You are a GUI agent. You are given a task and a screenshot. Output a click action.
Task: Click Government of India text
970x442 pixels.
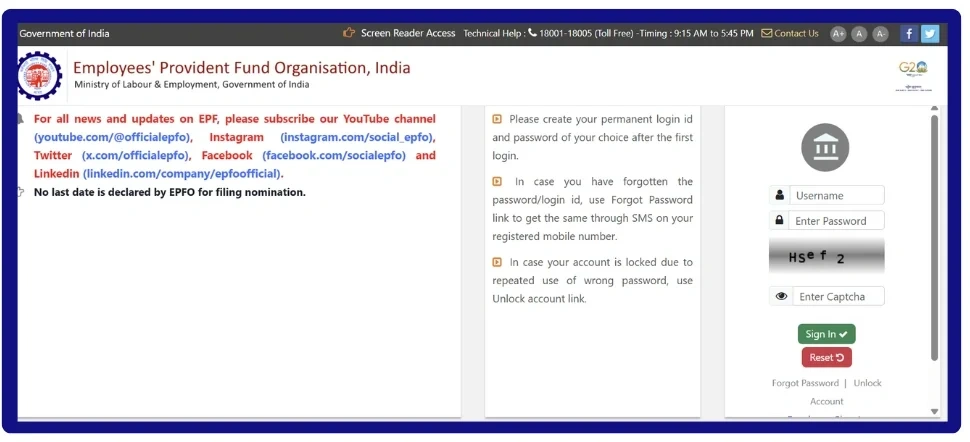point(64,33)
